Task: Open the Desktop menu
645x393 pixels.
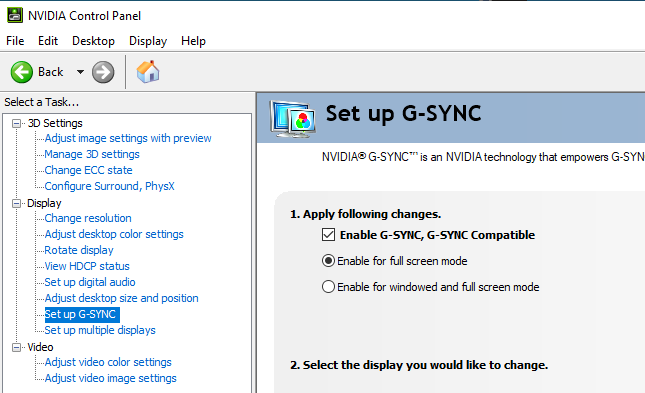Action: pos(93,41)
